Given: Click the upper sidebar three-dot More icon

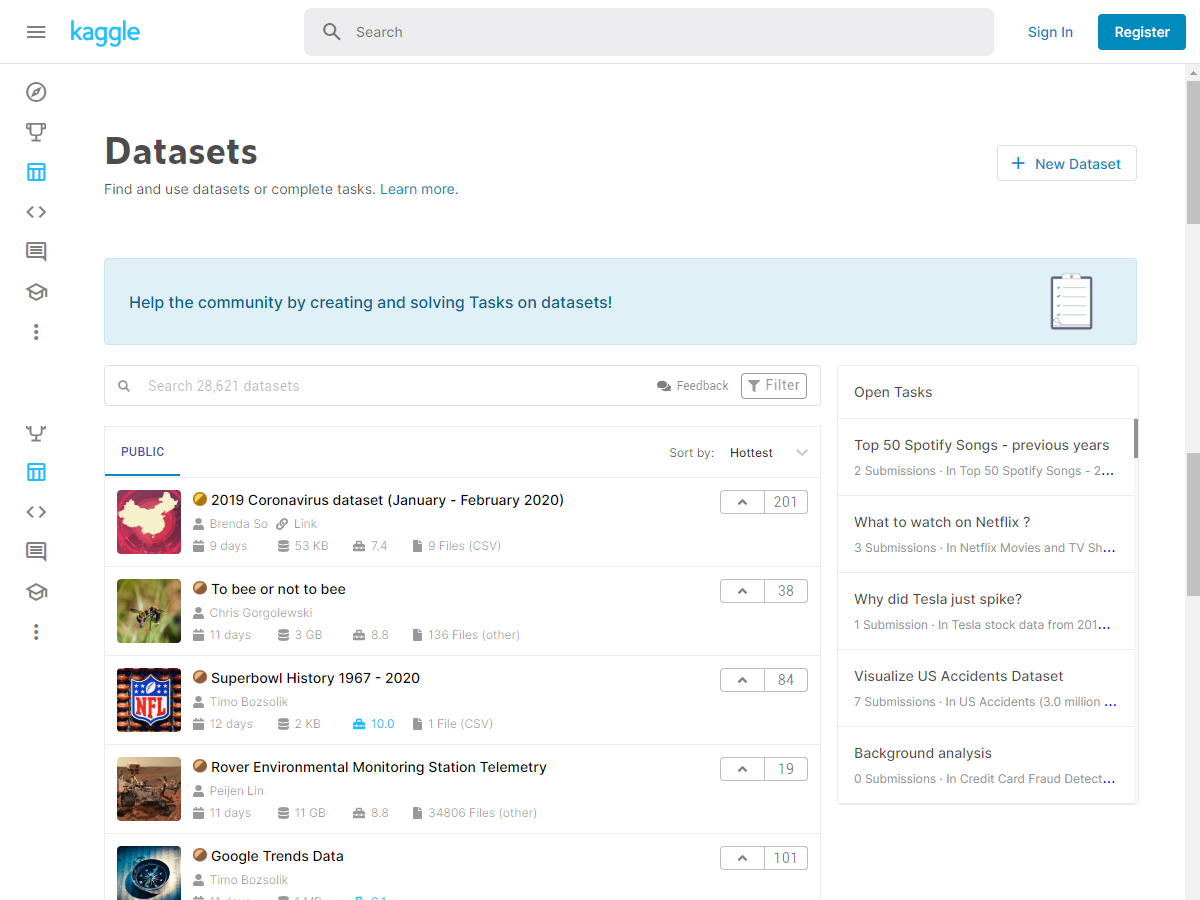Looking at the screenshot, I should pyautogui.click(x=36, y=332).
